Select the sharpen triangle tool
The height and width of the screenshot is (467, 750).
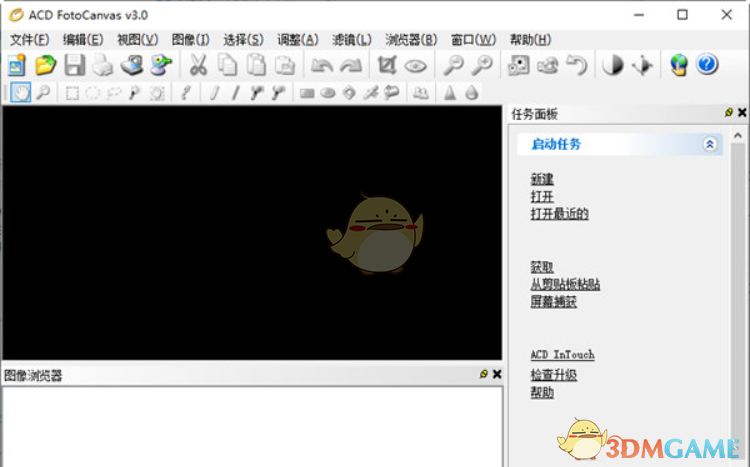tap(450, 93)
